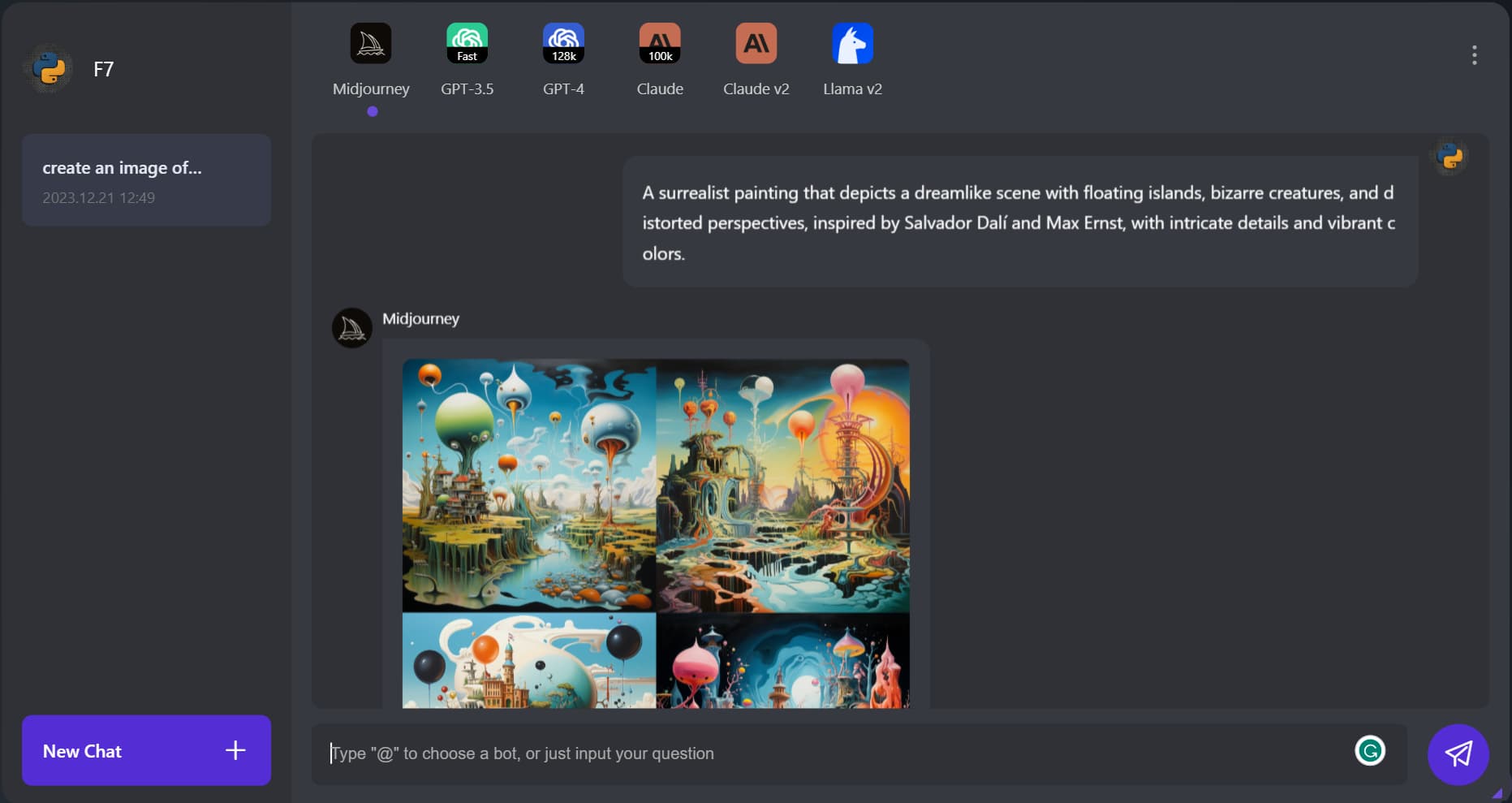Viewport: 1512px width, 803px height.
Task: Choose the GPT-3.5 Fast bot icon
Action: 467,43
